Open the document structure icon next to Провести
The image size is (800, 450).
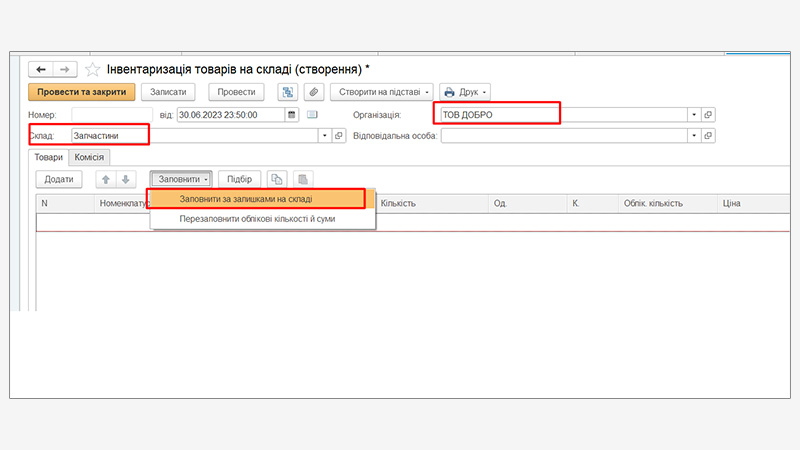(x=288, y=92)
